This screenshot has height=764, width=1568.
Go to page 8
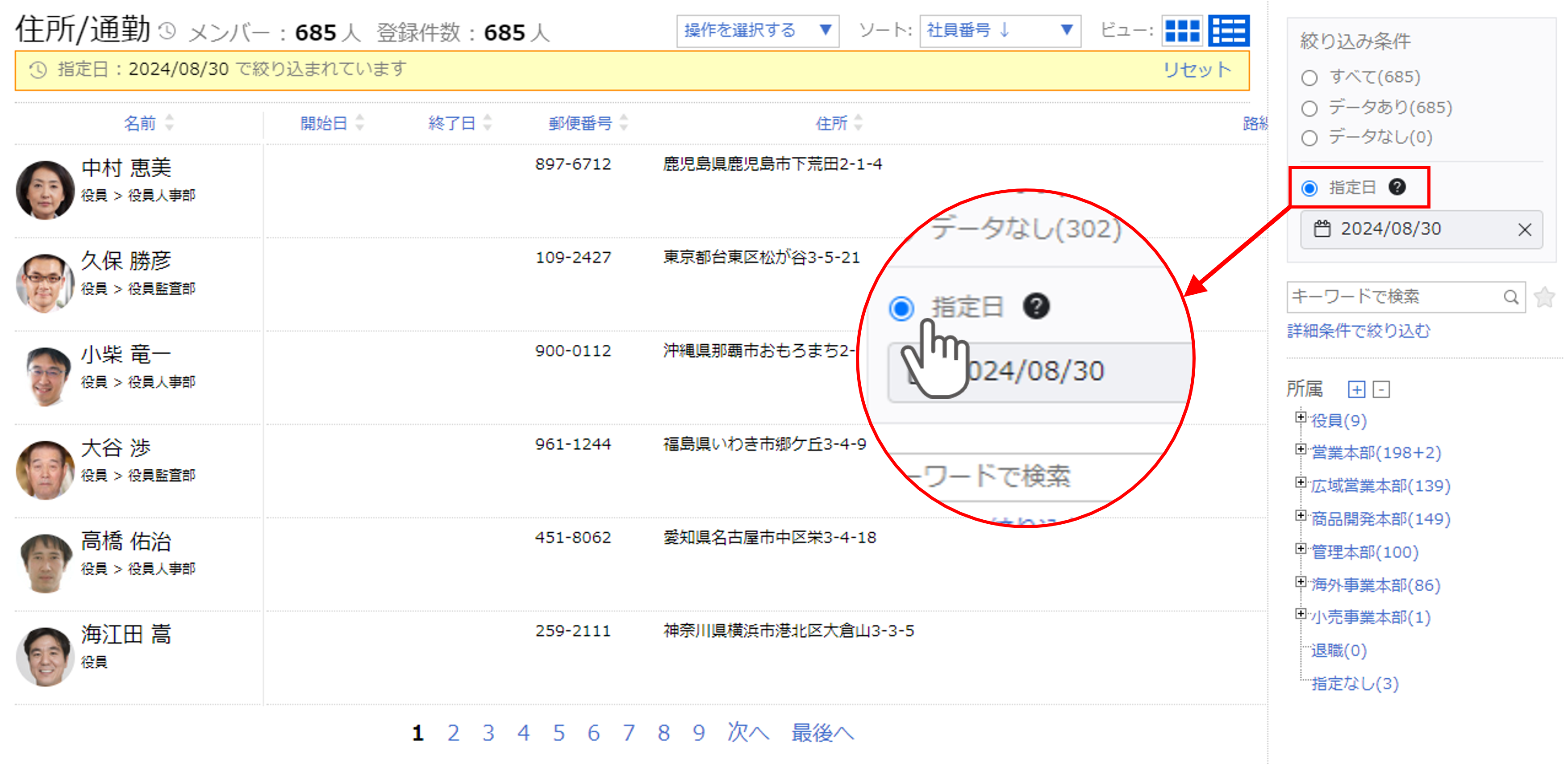pyautogui.click(x=663, y=733)
